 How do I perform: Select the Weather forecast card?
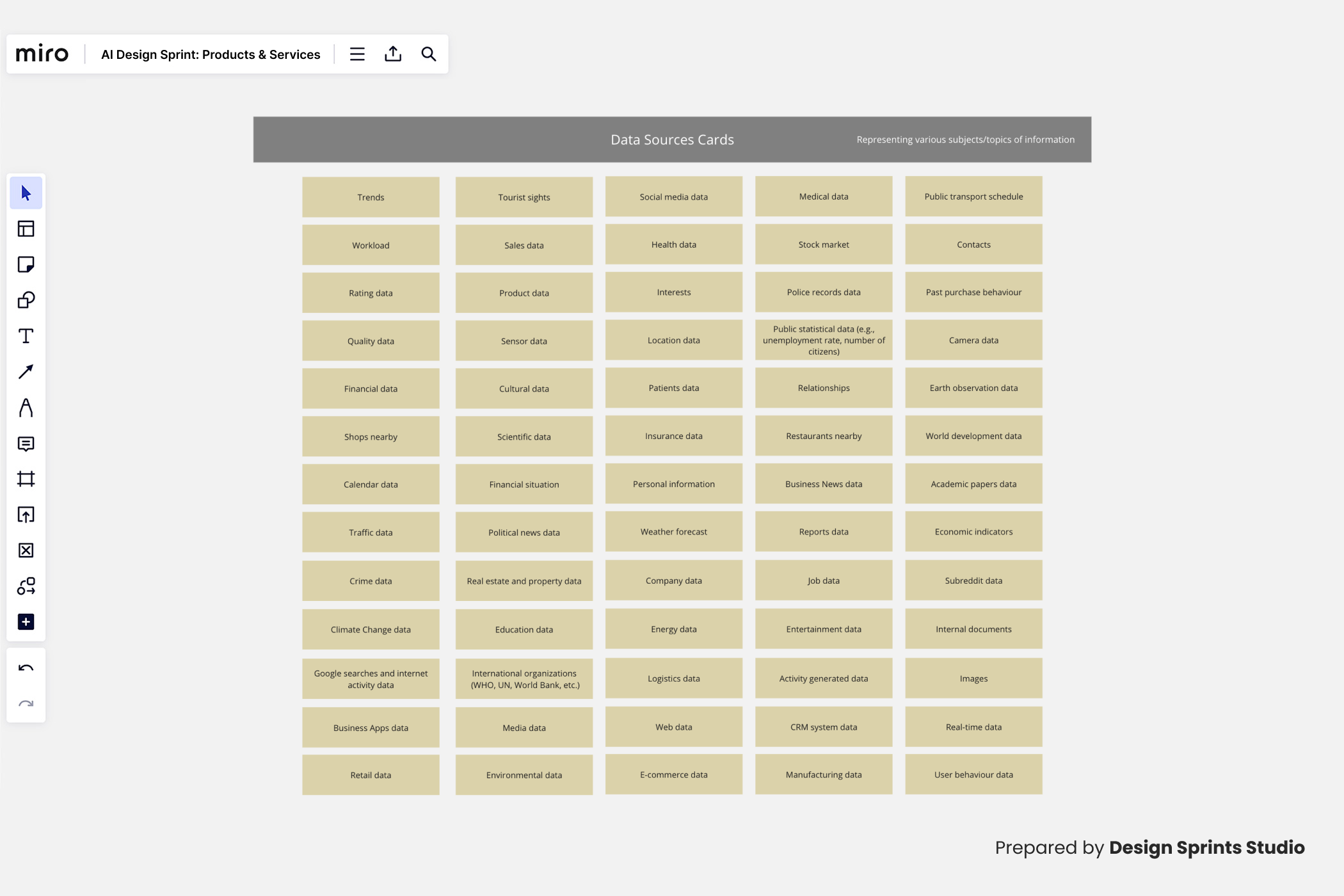(x=673, y=532)
